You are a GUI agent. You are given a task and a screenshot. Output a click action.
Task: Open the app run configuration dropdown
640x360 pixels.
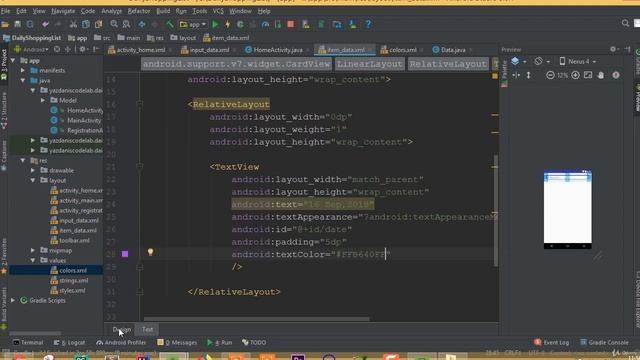tap(193, 24)
